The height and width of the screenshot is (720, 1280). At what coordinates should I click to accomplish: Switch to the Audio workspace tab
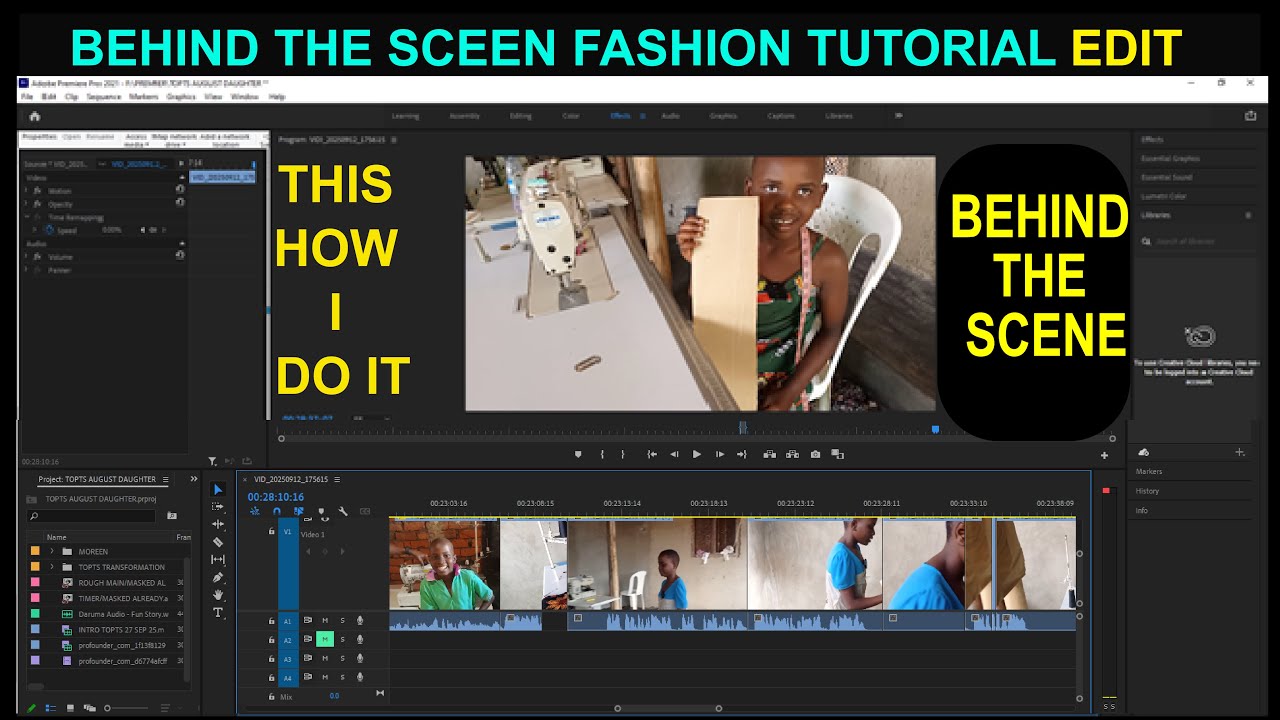tap(670, 116)
